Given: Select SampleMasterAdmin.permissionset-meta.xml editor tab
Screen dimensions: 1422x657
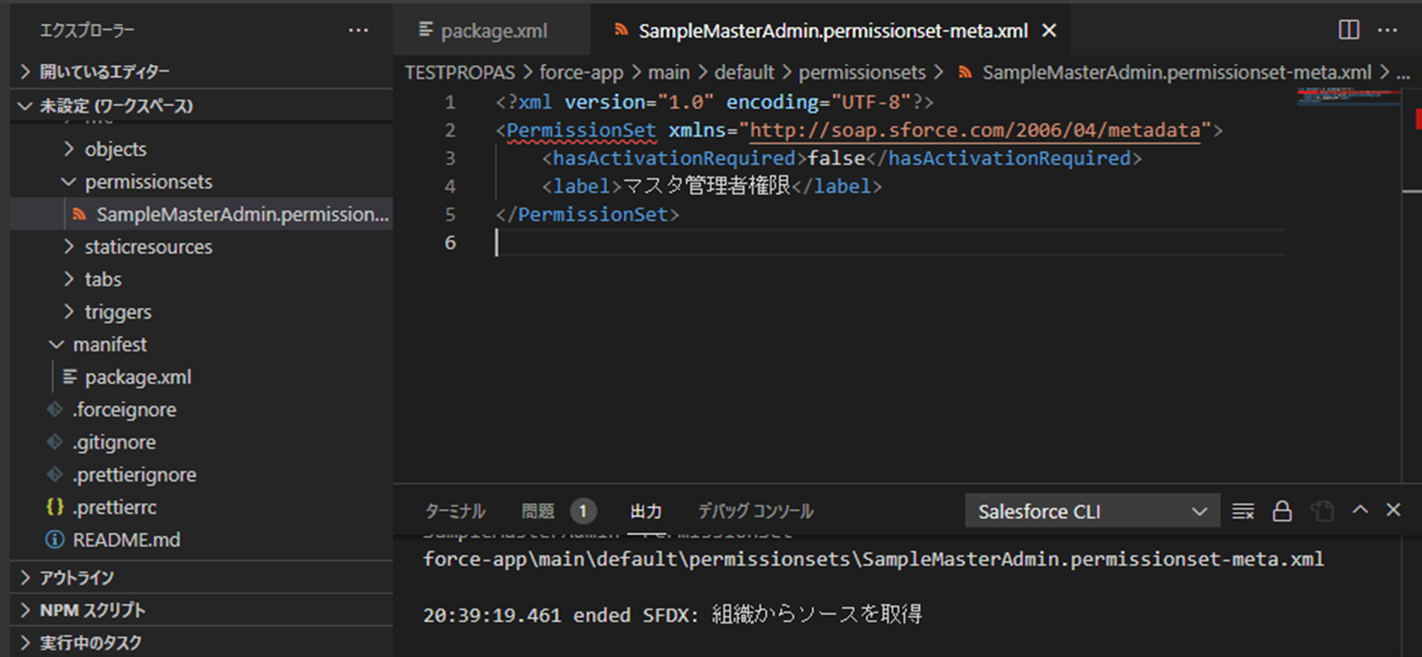Looking at the screenshot, I should click(x=832, y=31).
